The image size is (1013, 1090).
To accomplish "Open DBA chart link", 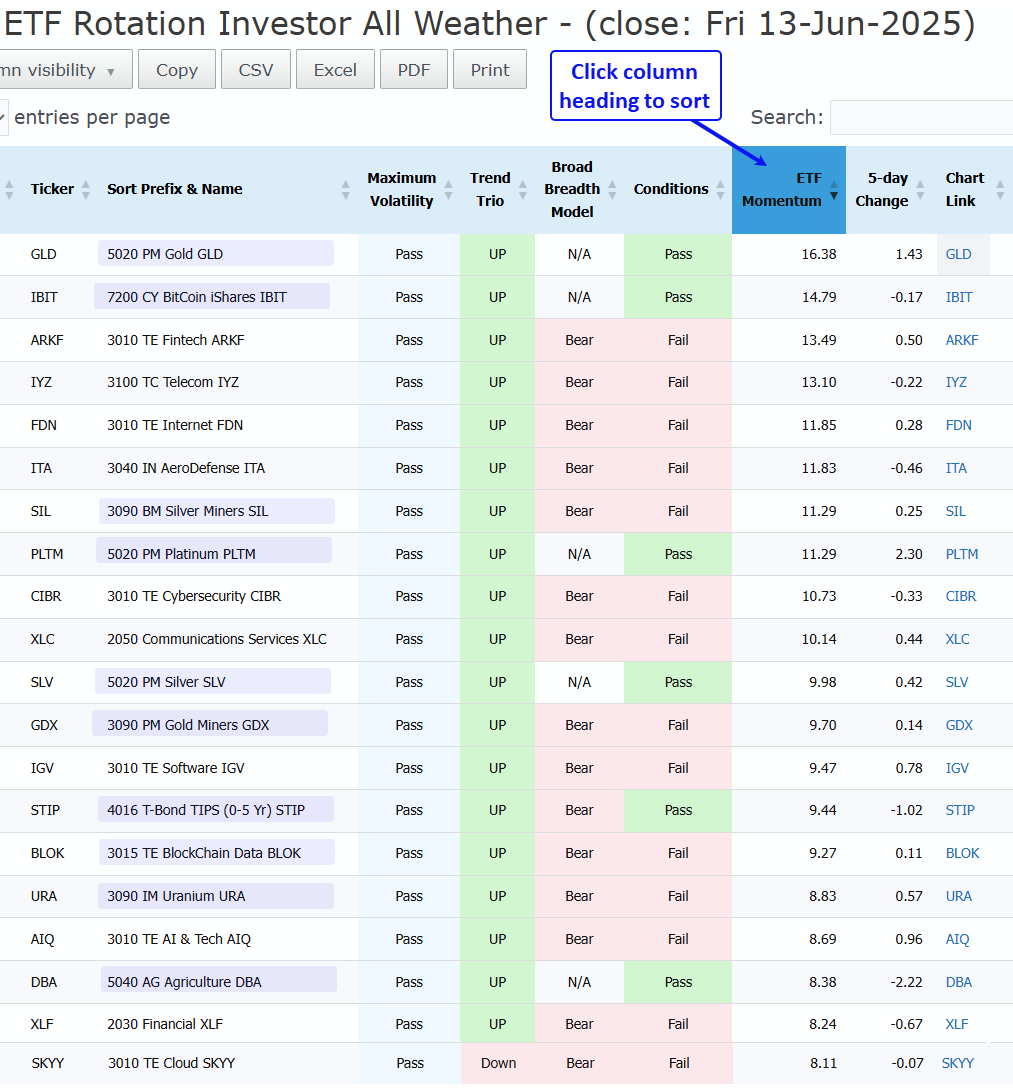I will [x=959, y=983].
